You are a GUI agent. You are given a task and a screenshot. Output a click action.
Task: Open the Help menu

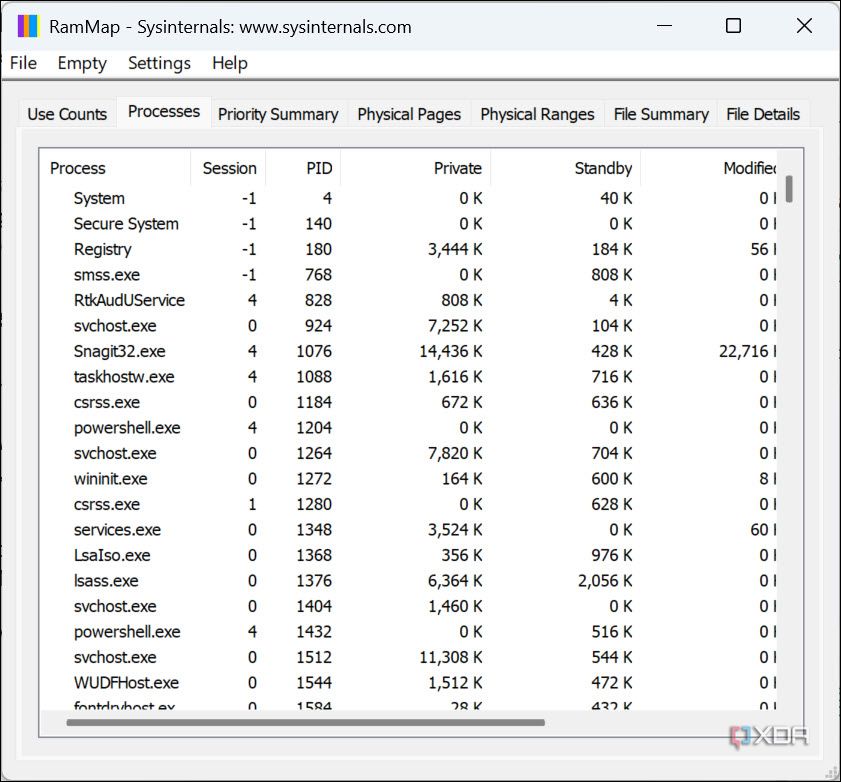pyautogui.click(x=229, y=63)
